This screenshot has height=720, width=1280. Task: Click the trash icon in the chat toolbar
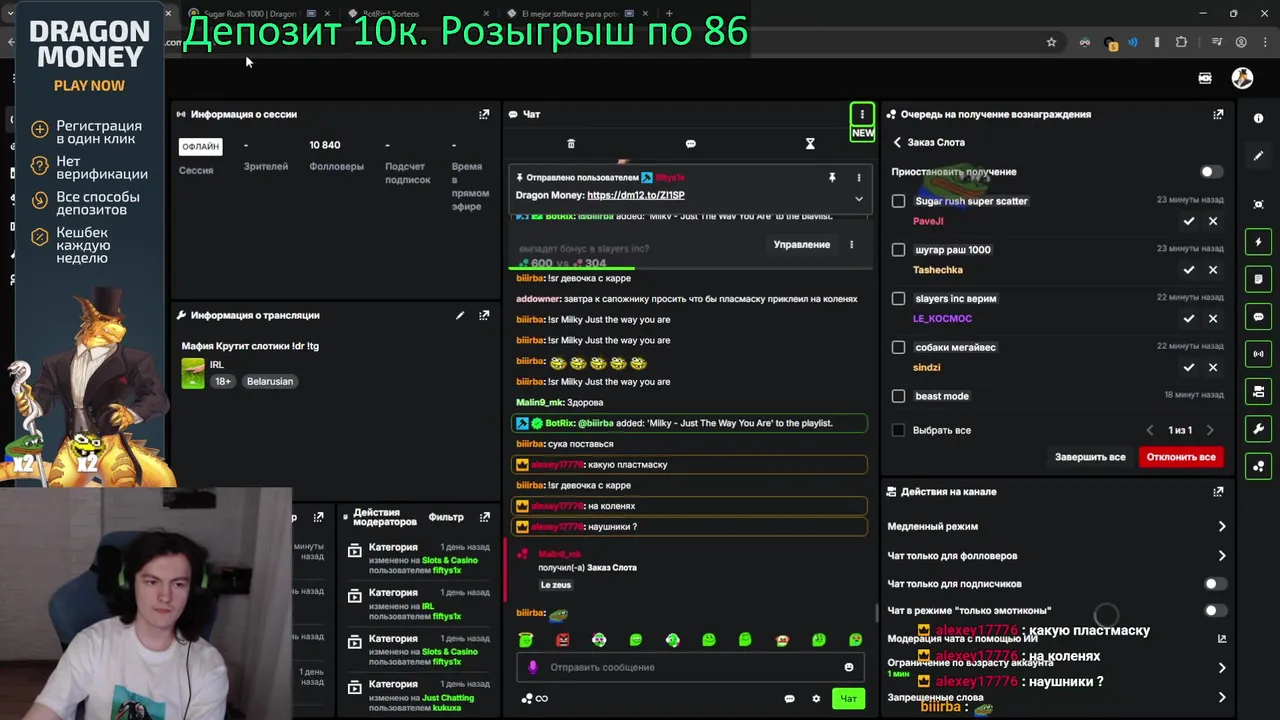coord(571,144)
